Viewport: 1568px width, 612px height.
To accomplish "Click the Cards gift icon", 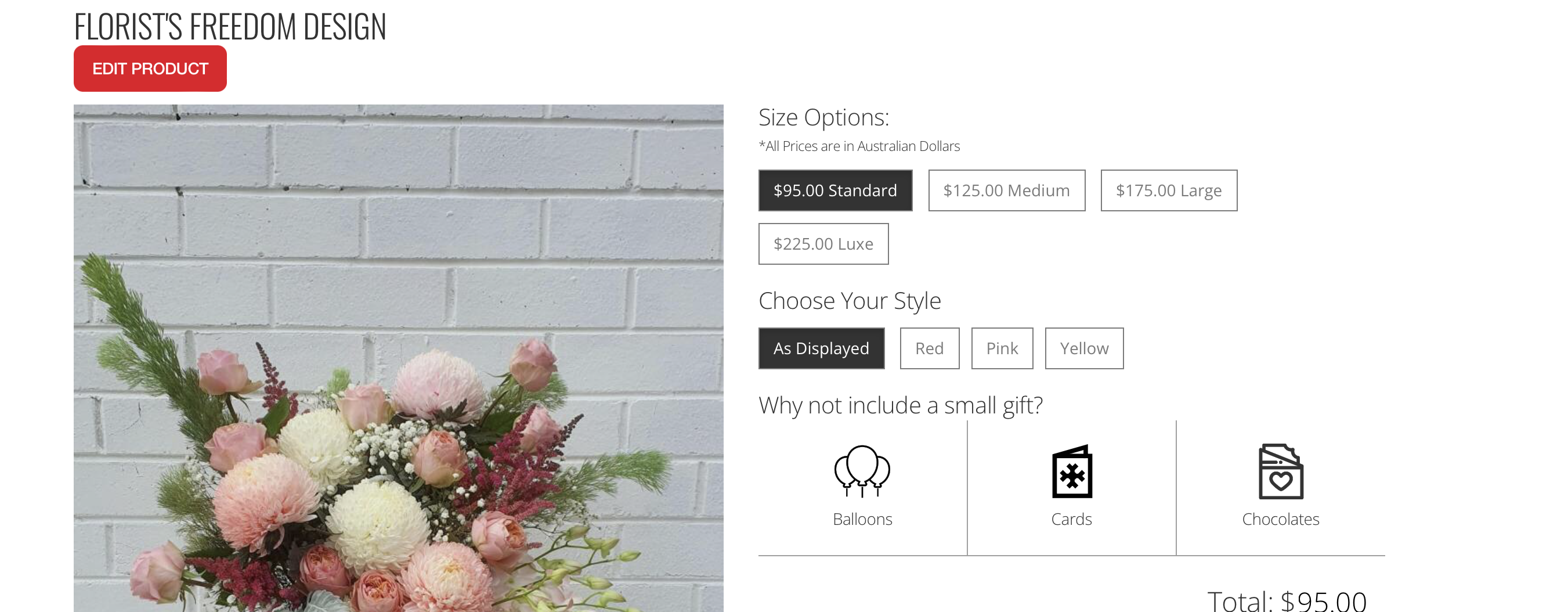I will pos(1072,471).
